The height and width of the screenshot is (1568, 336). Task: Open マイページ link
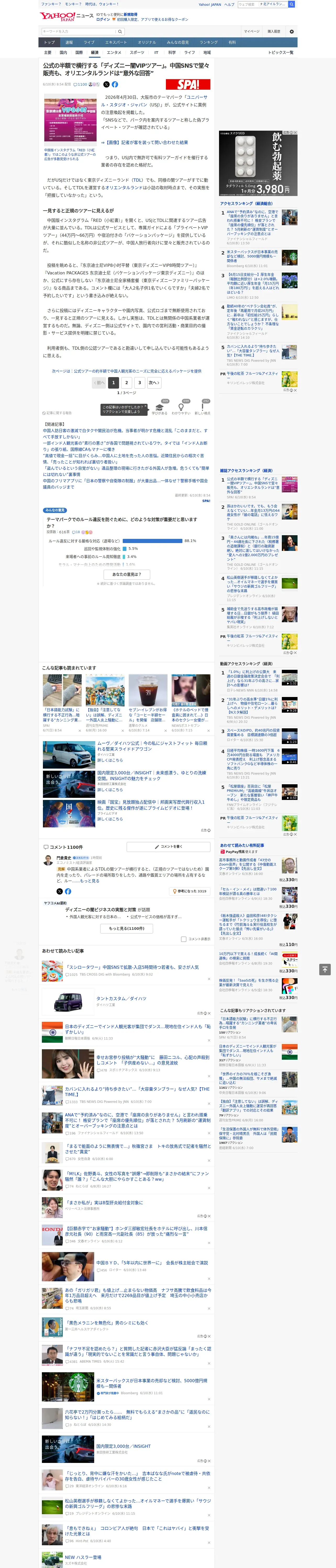coord(251,32)
